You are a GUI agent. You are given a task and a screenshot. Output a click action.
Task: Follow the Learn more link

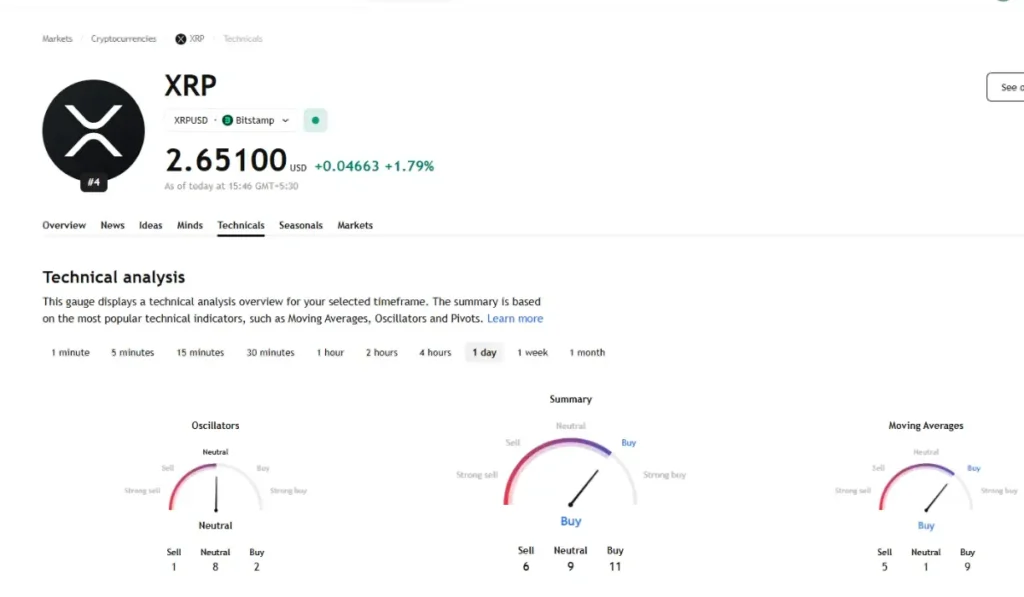(x=515, y=319)
